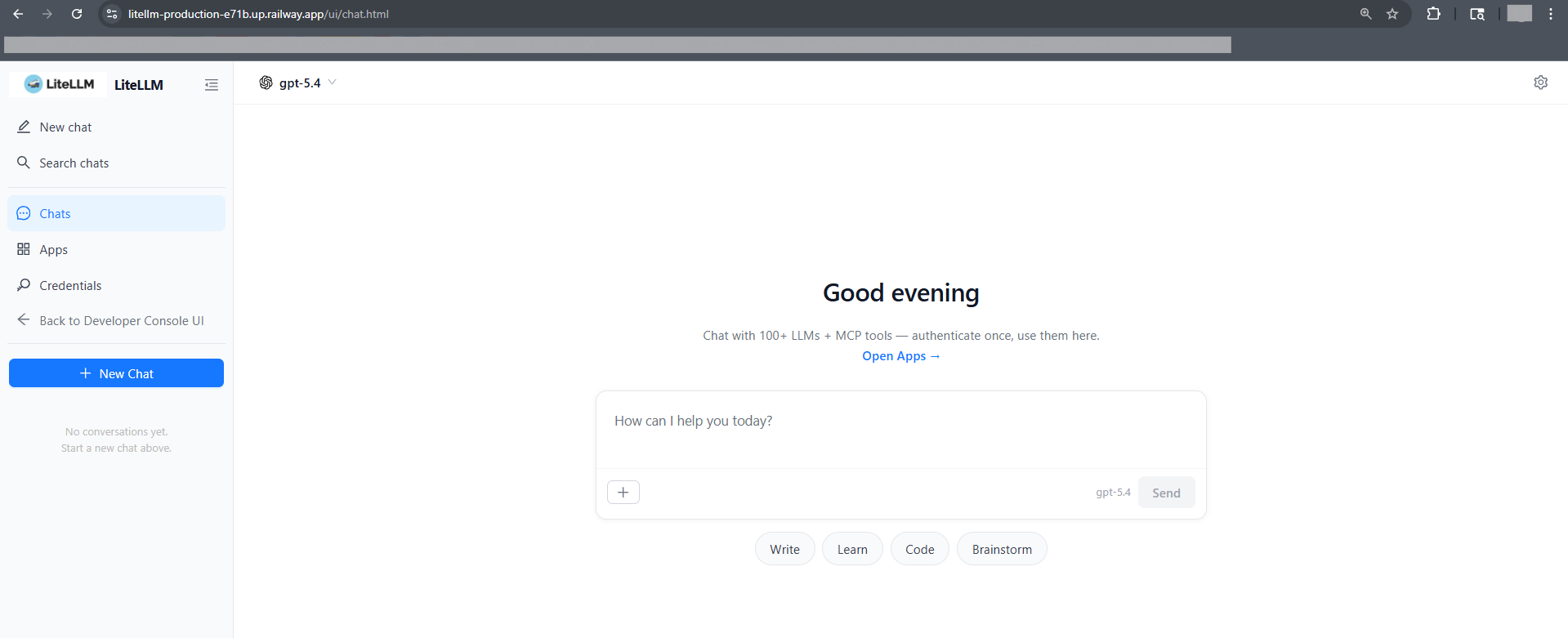The image size is (1568, 638).
Task: Click the OpenAI logo beside gpt-5.4
Action: (266, 83)
